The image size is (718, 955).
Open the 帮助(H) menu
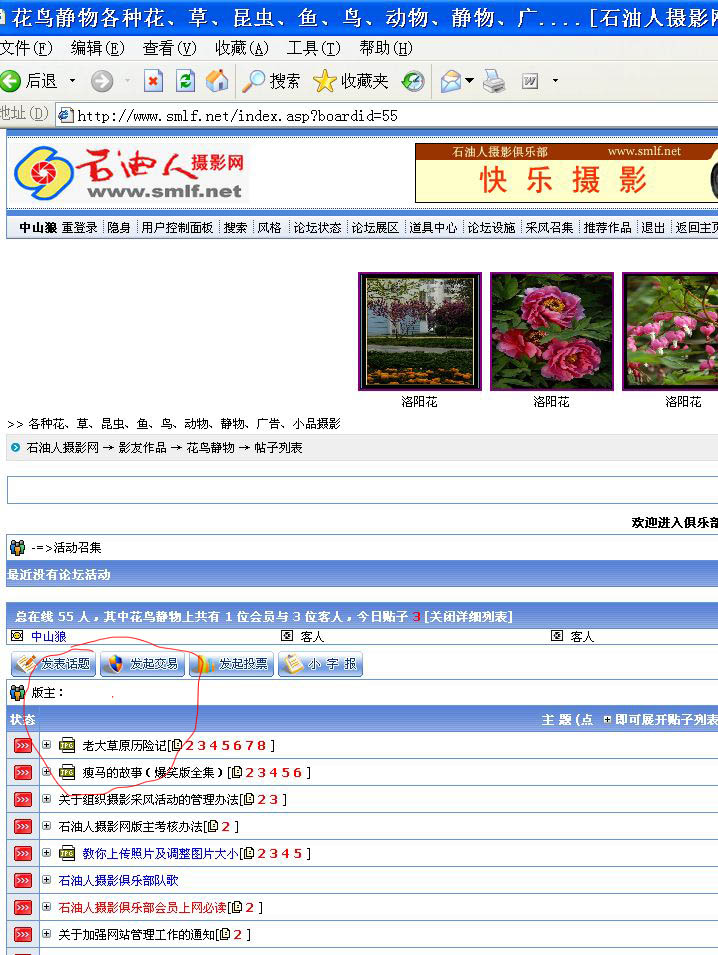(x=386, y=48)
